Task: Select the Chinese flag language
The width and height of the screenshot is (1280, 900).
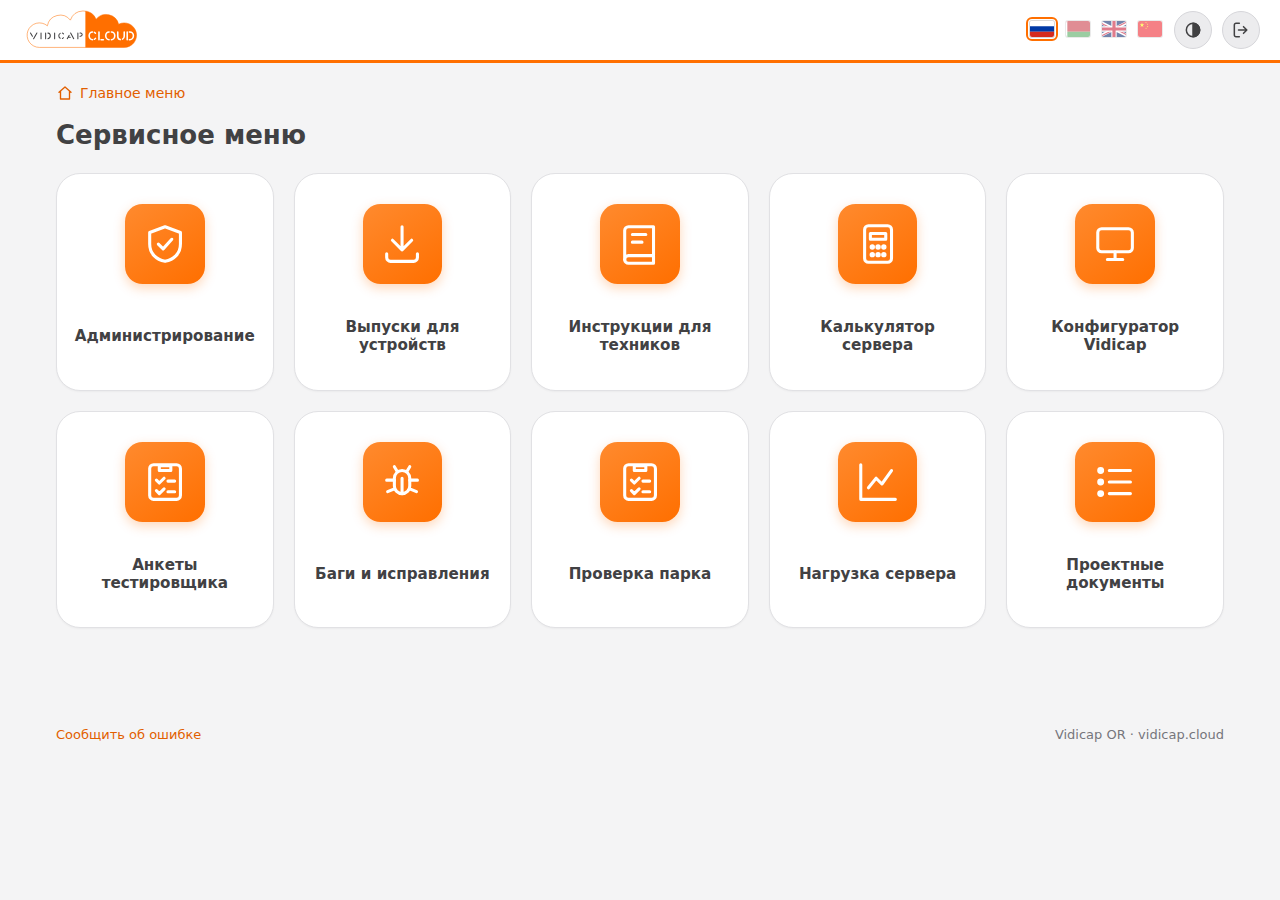Action: coord(1150,29)
